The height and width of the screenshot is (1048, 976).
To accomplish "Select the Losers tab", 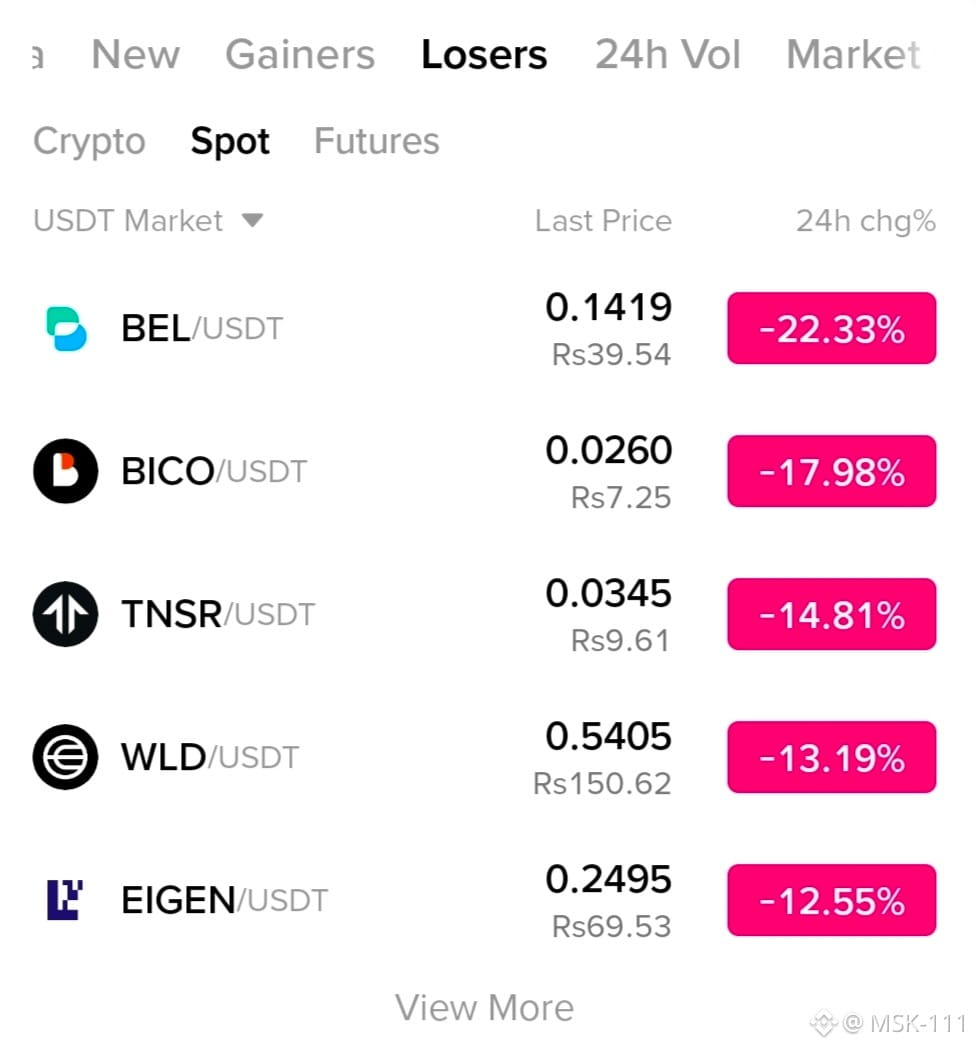I will click(x=484, y=54).
